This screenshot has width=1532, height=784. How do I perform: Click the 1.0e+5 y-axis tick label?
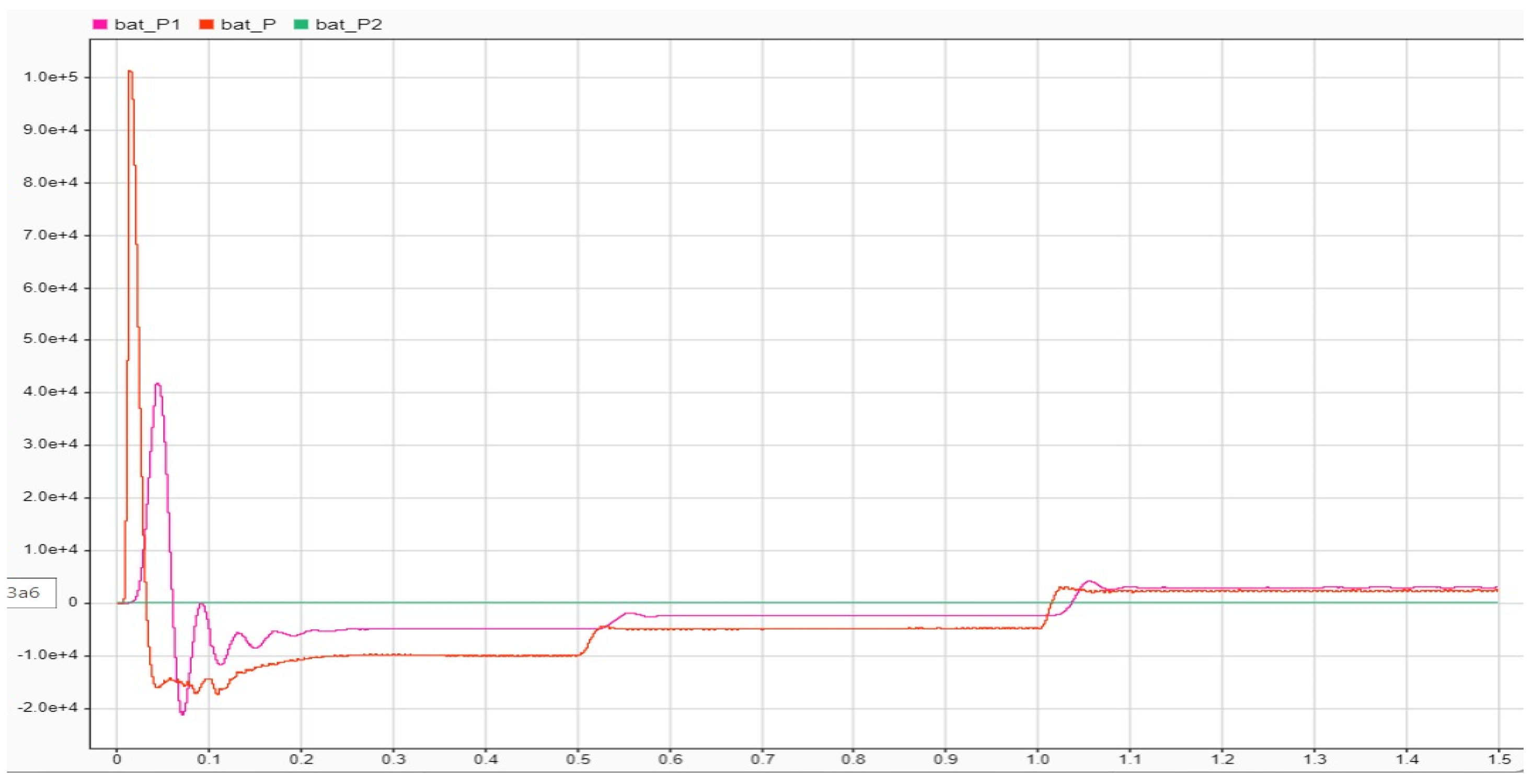pos(51,77)
